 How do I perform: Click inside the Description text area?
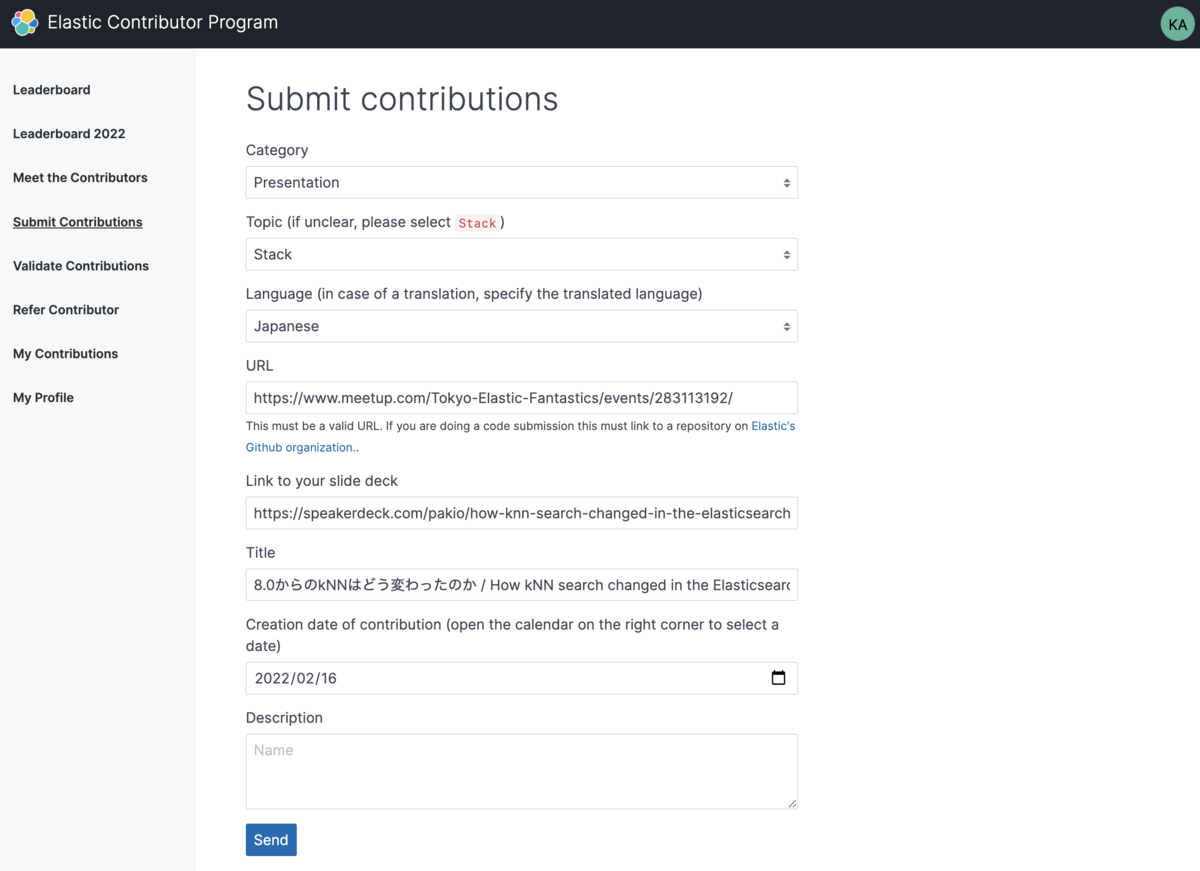(520, 770)
